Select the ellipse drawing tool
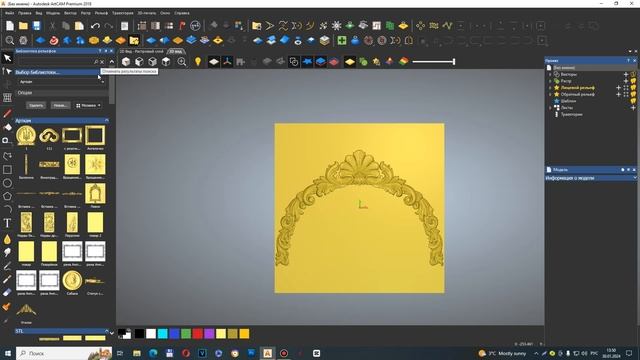This screenshot has height=360, width=640. point(7,183)
